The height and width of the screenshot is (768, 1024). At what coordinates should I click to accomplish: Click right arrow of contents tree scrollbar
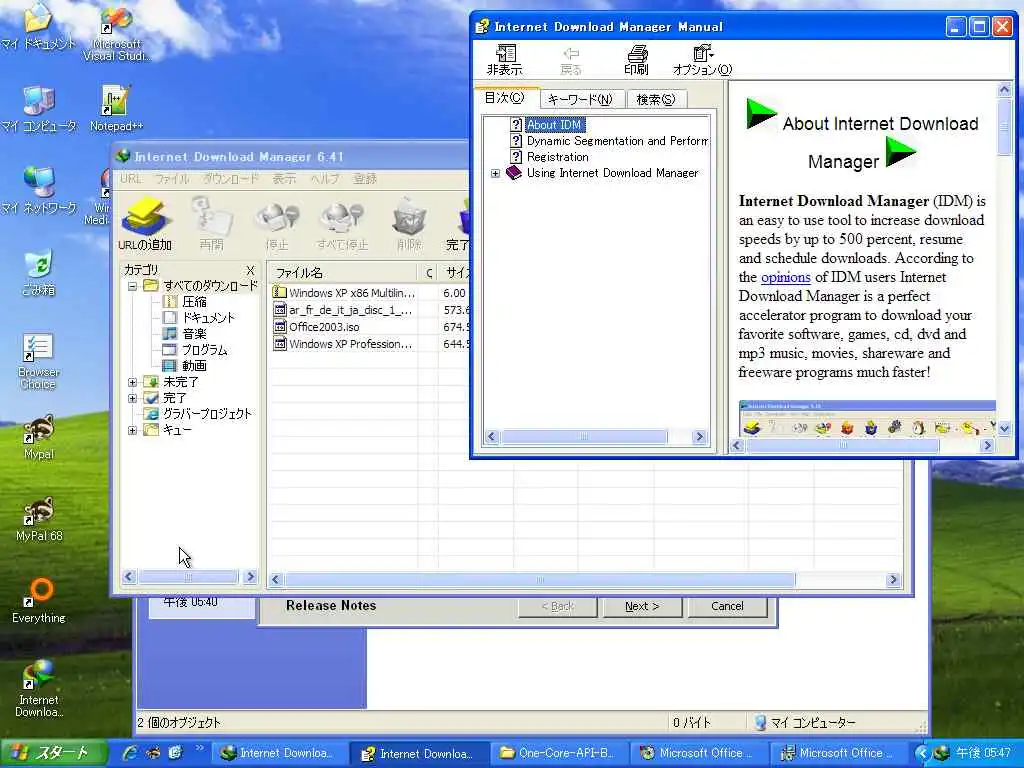click(699, 437)
